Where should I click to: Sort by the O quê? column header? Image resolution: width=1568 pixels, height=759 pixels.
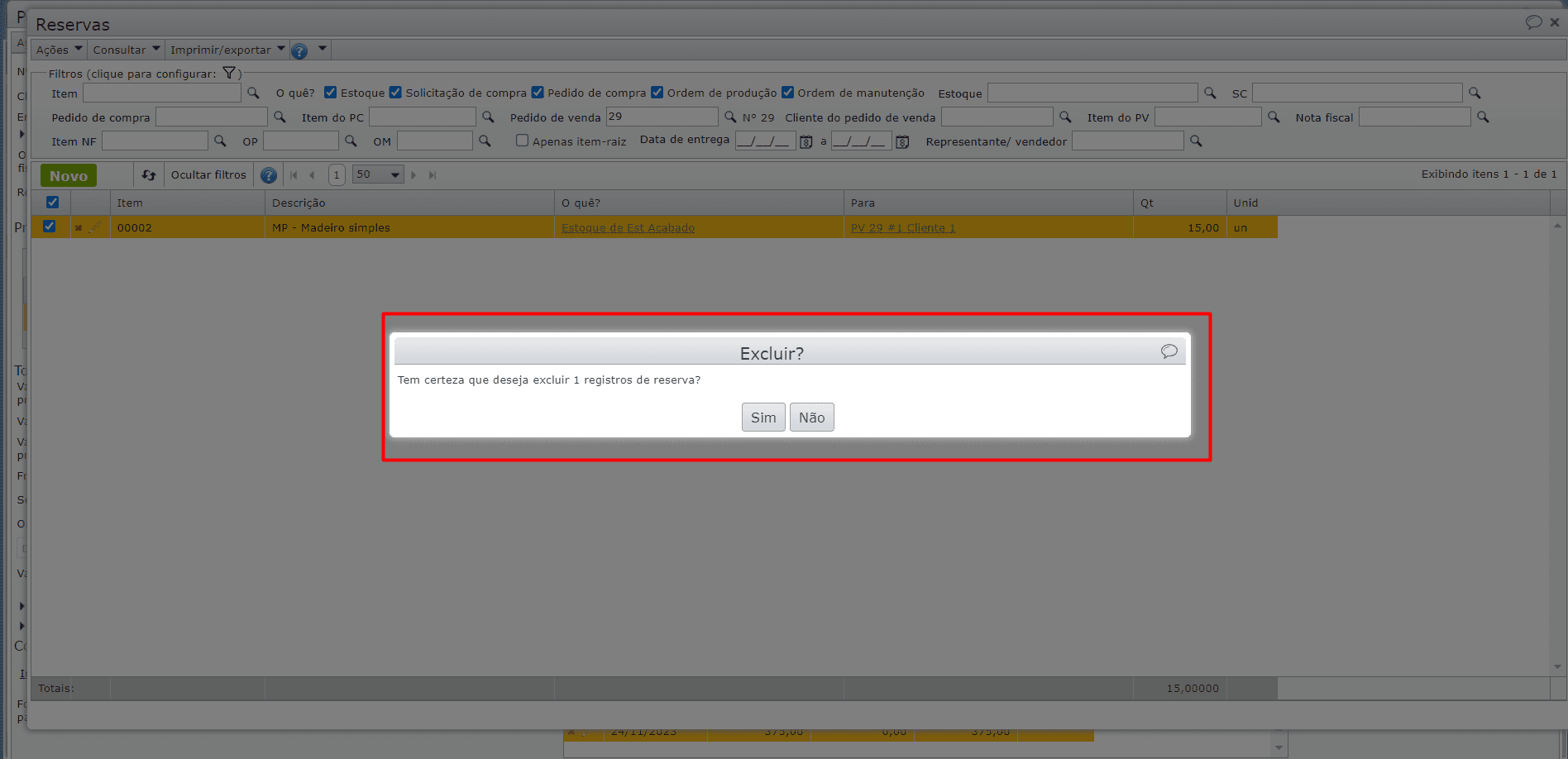coord(699,203)
